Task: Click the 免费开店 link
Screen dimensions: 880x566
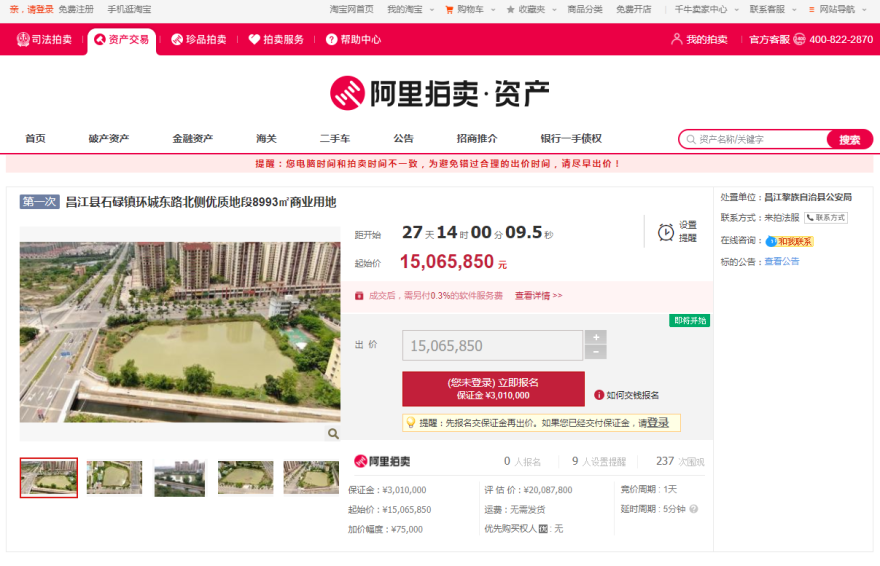Action: [x=634, y=9]
